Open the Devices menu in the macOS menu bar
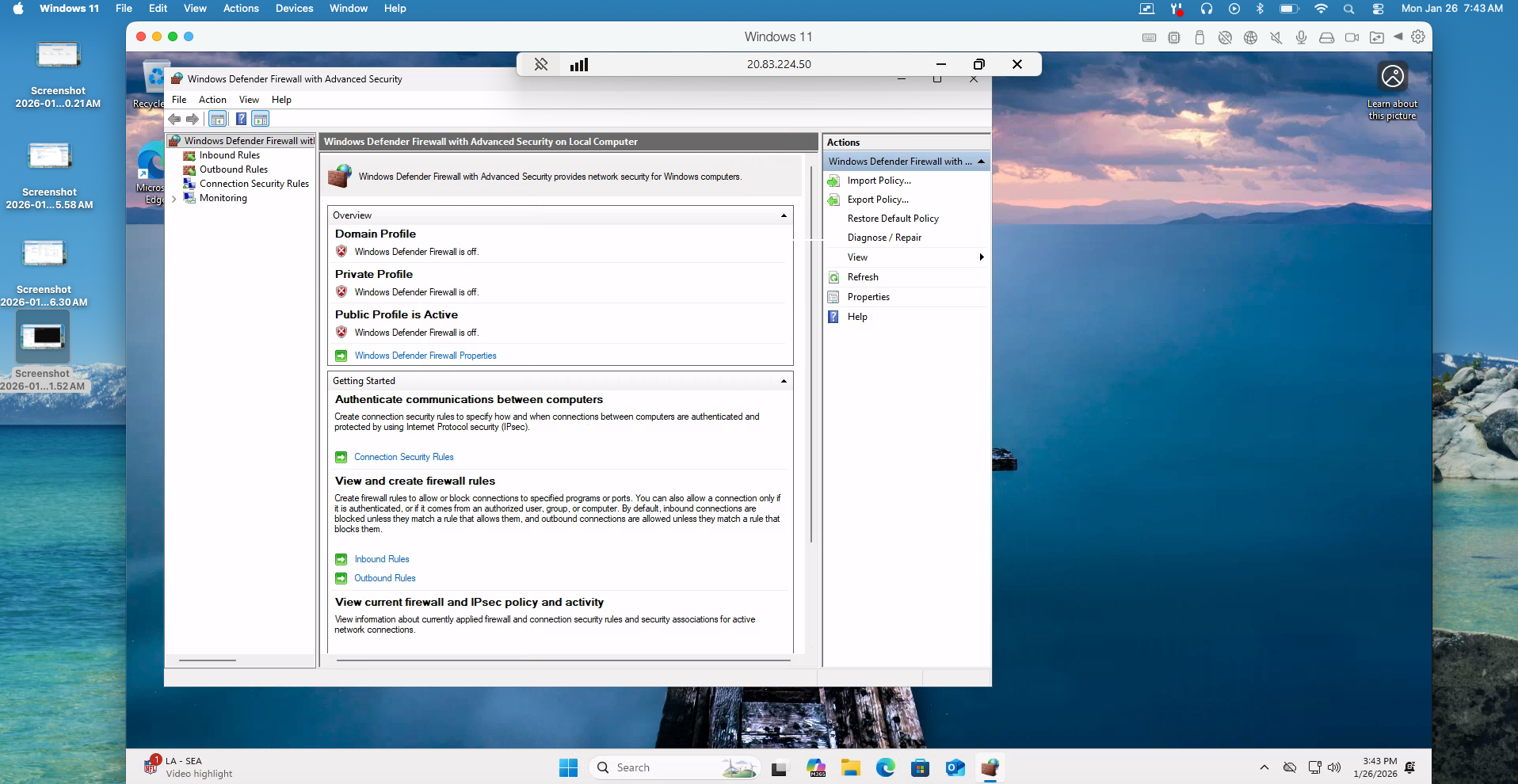 pos(294,9)
